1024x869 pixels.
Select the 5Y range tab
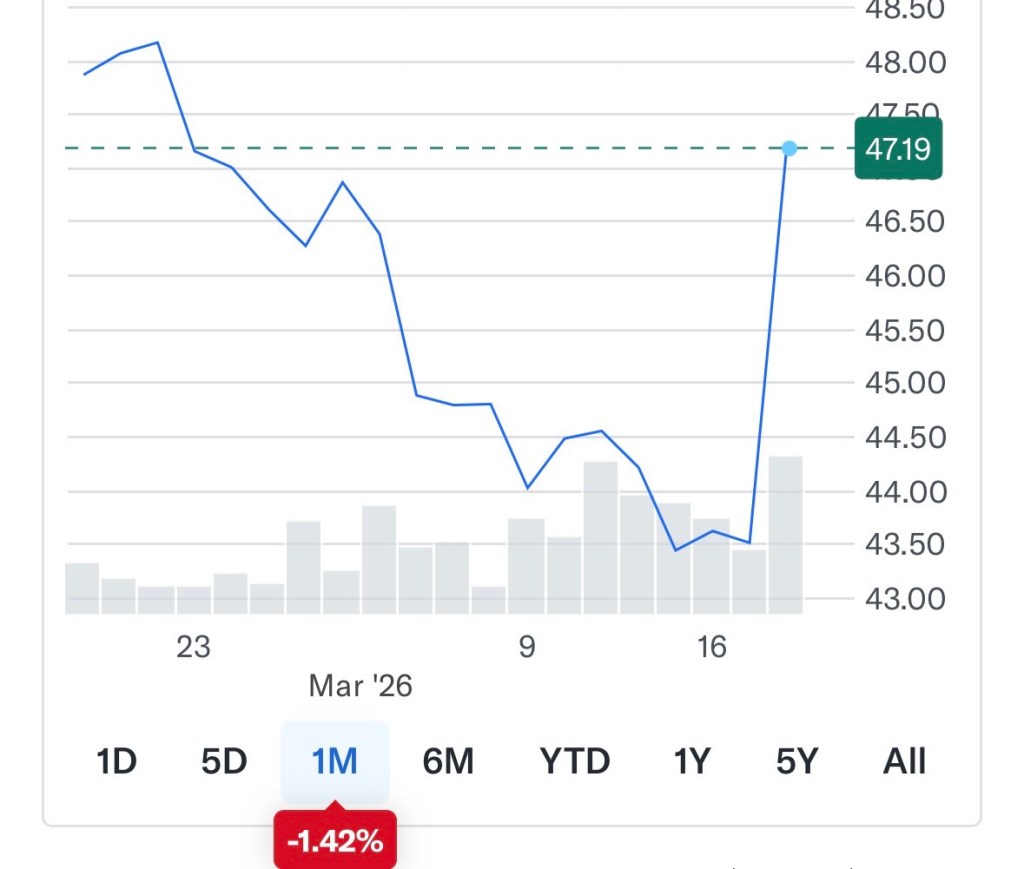tap(797, 762)
